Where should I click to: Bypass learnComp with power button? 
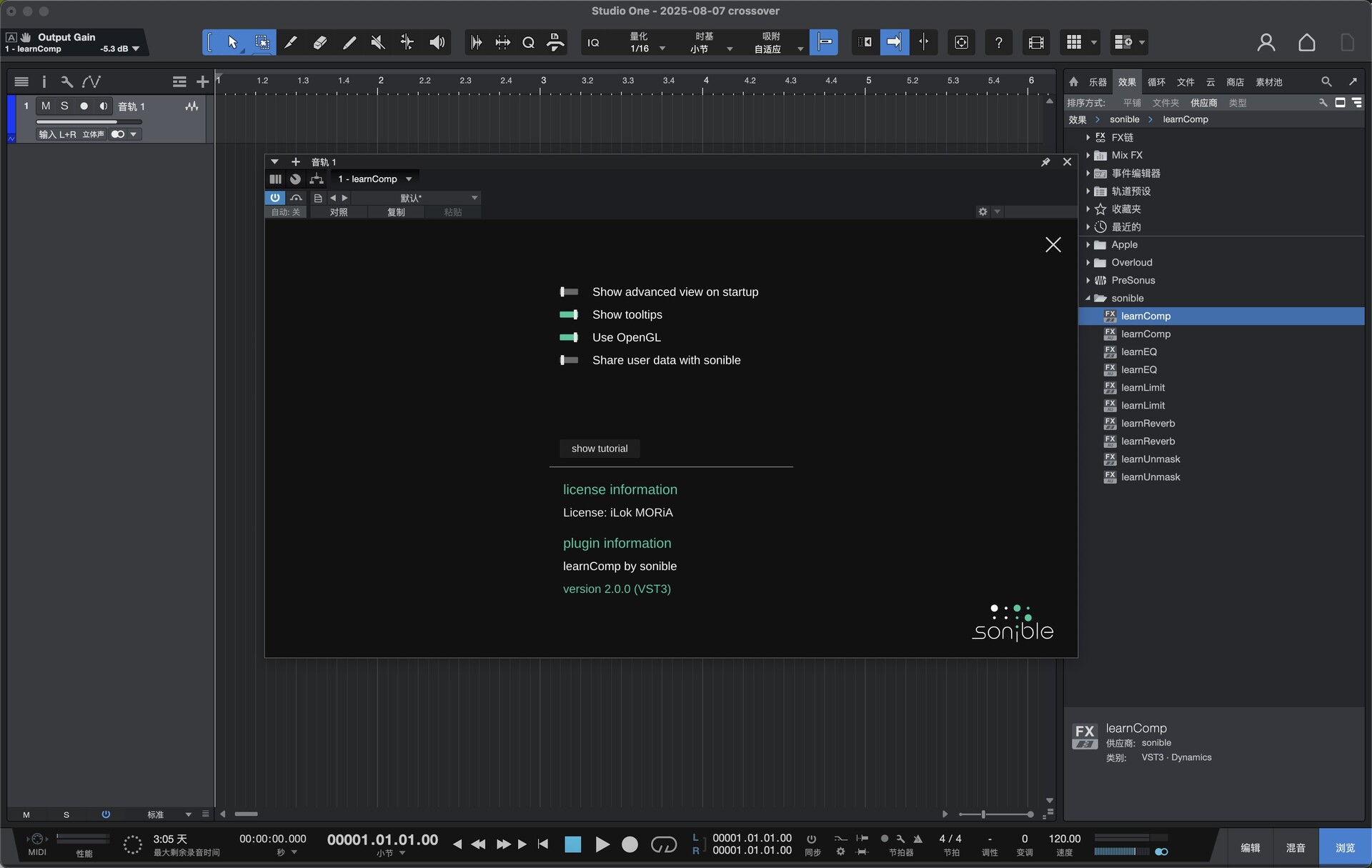[274, 198]
